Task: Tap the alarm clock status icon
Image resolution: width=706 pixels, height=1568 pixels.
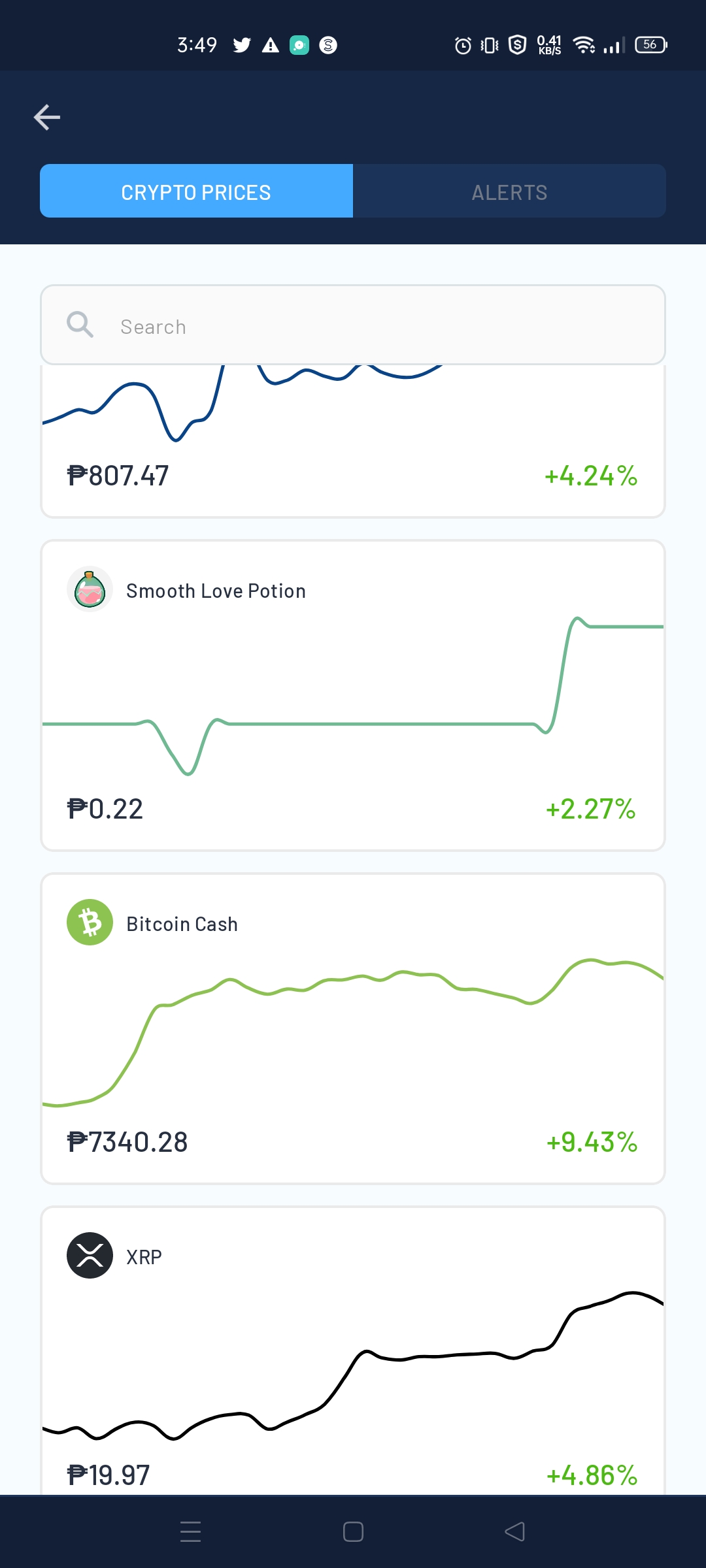Action: point(463,45)
